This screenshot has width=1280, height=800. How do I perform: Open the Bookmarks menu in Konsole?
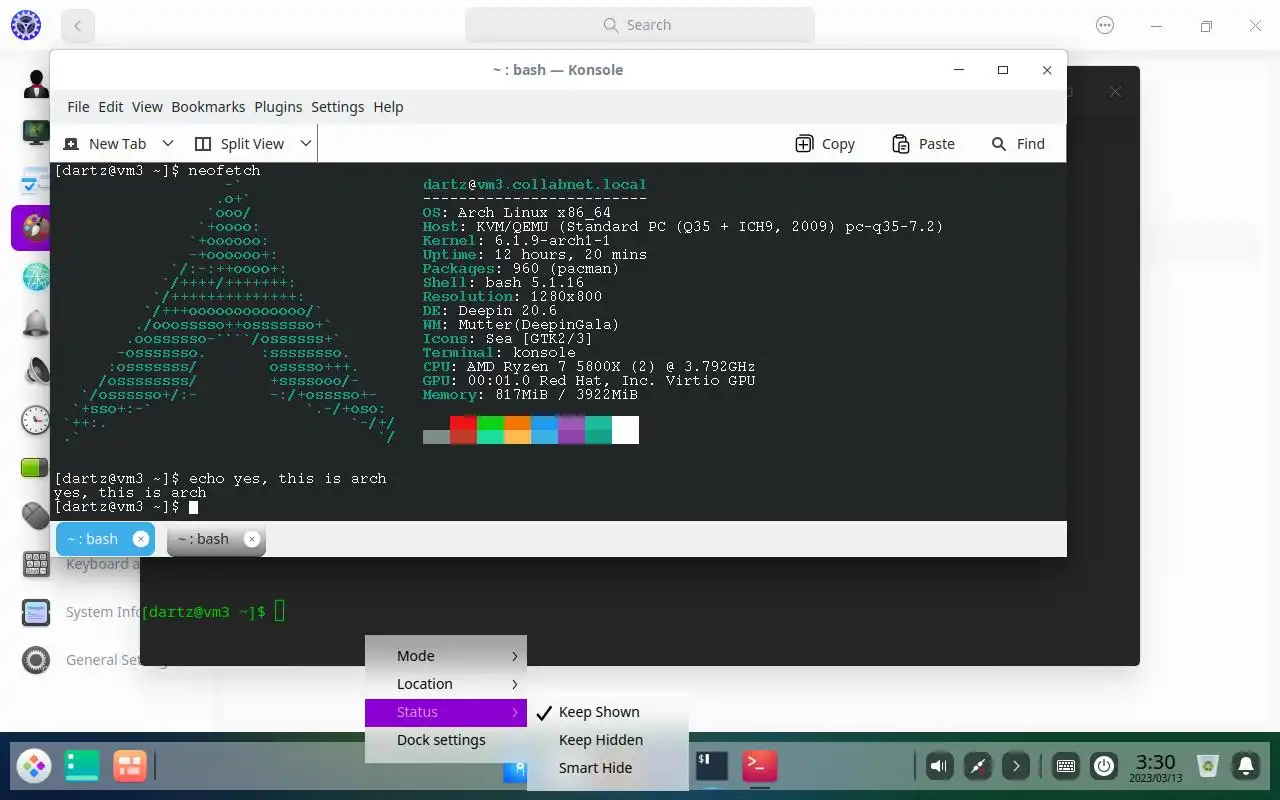(x=208, y=107)
